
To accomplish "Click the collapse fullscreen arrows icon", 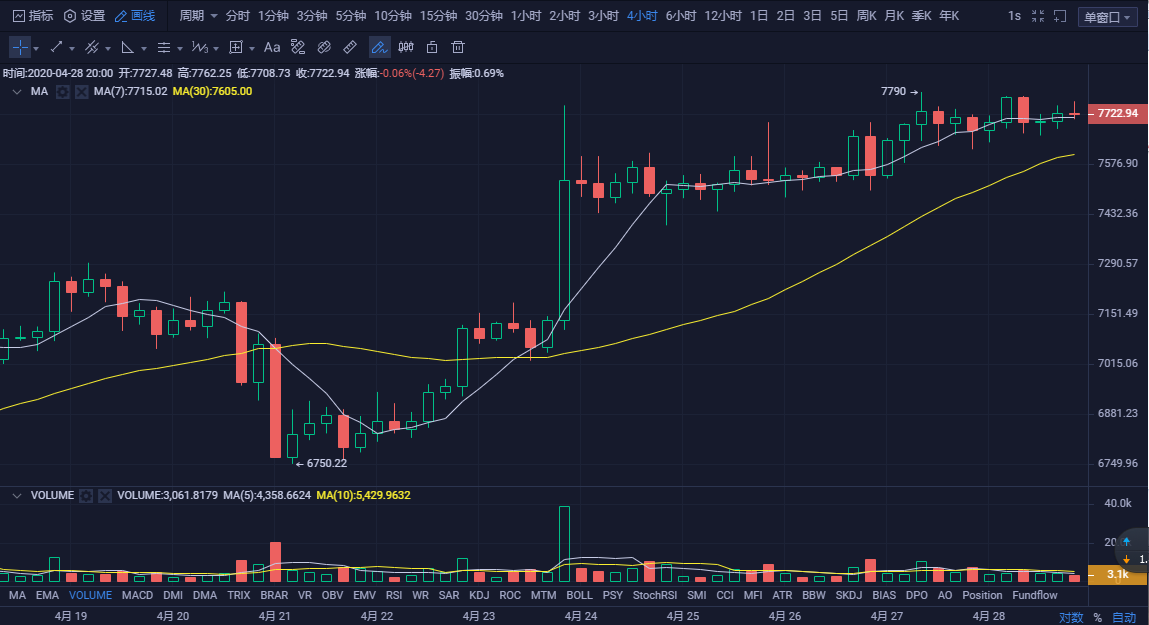I will pyautogui.click(x=1038, y=15).
